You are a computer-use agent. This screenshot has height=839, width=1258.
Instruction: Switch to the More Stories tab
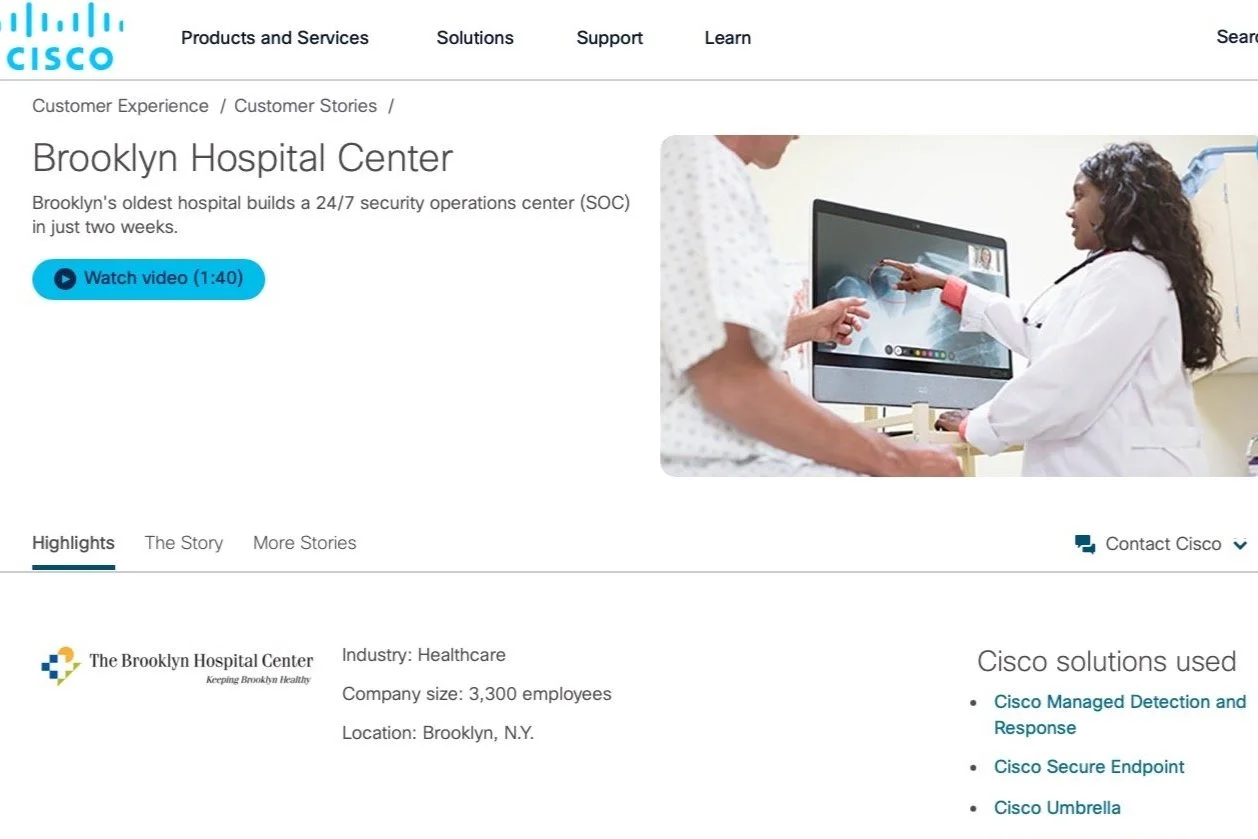click(305, 544)
